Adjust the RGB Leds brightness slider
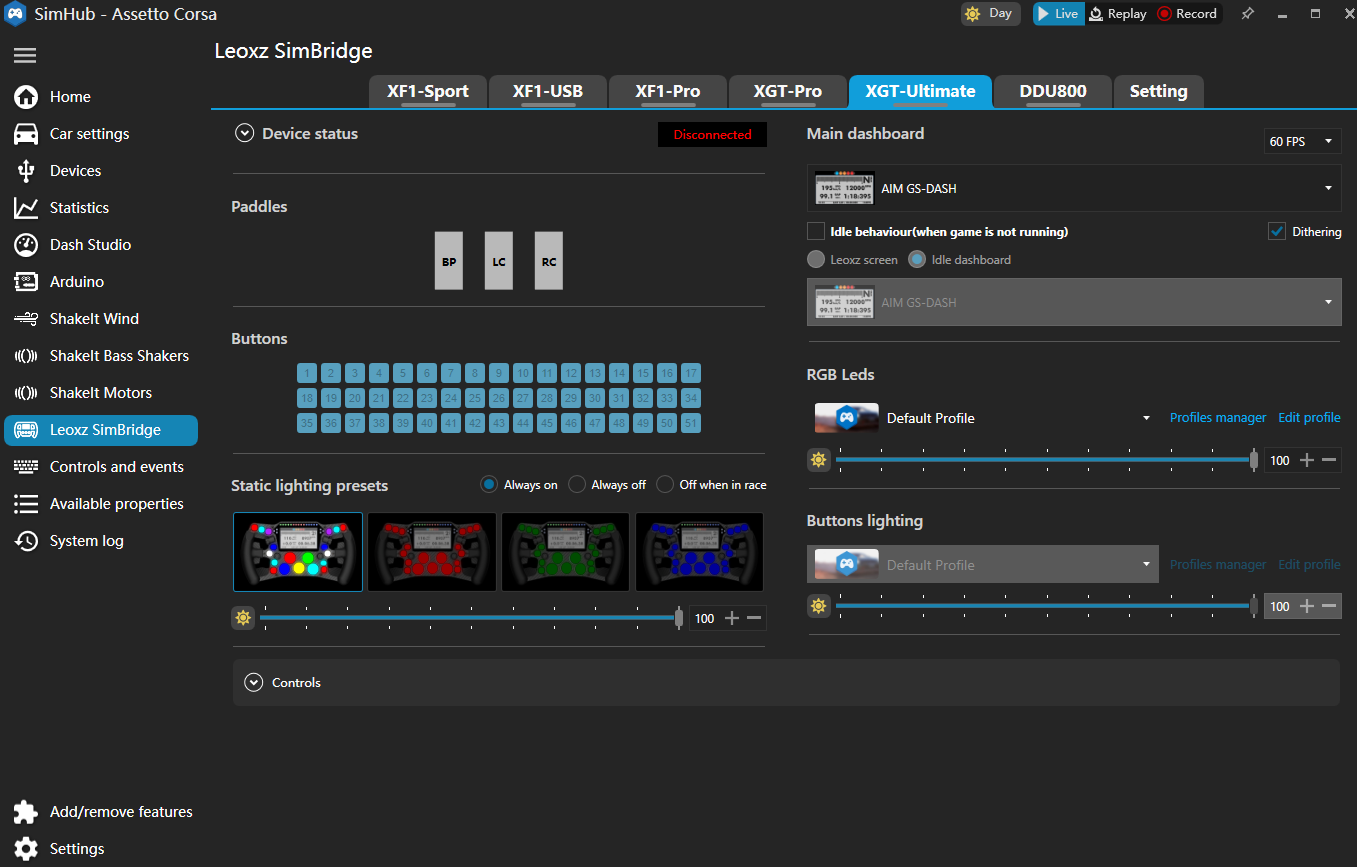This screenshot has height=867, width=1357. click(x=1047, y=460)
